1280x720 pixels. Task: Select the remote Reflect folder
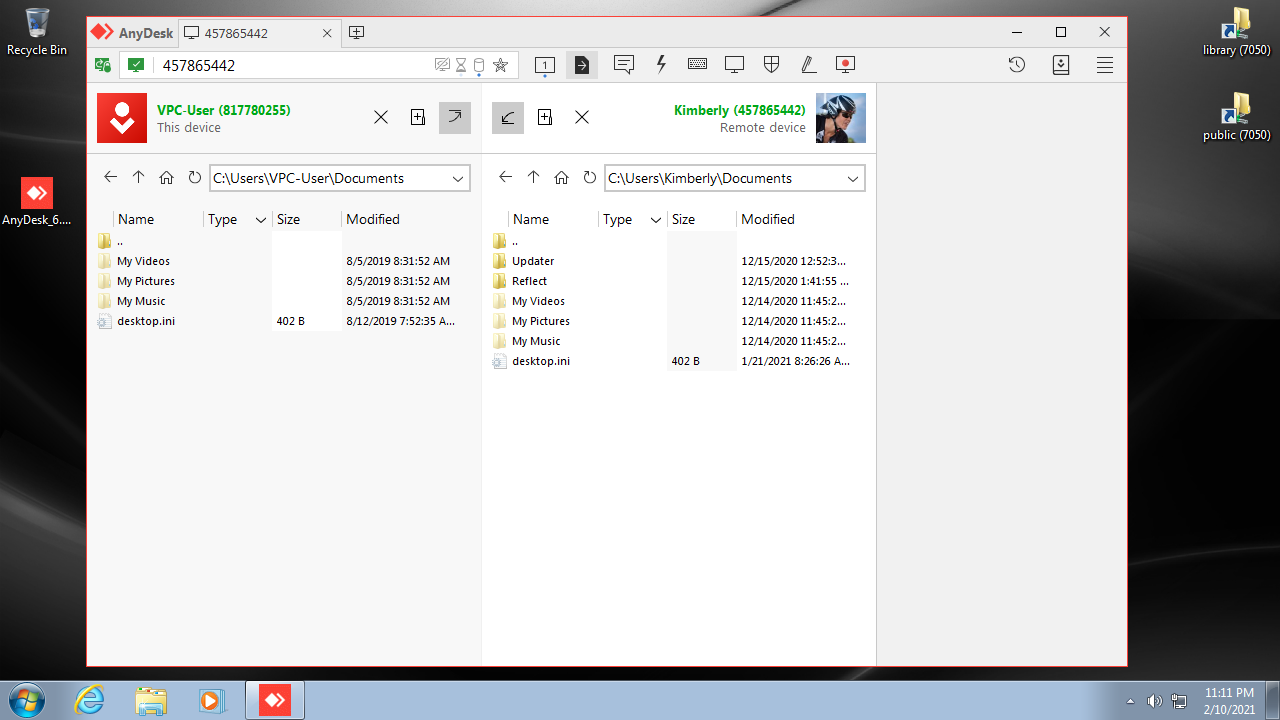(529, 281)
